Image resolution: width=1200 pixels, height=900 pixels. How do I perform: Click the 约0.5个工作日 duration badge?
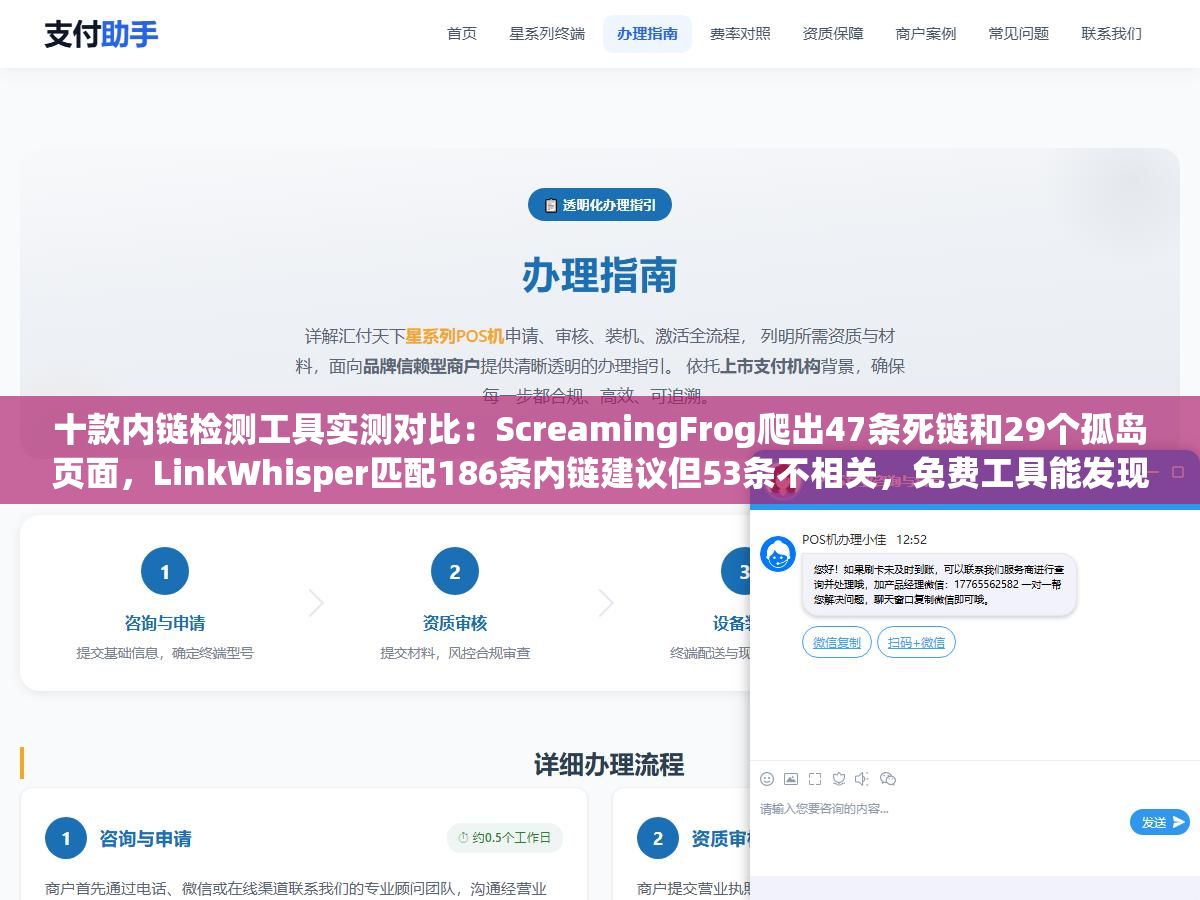505,838
